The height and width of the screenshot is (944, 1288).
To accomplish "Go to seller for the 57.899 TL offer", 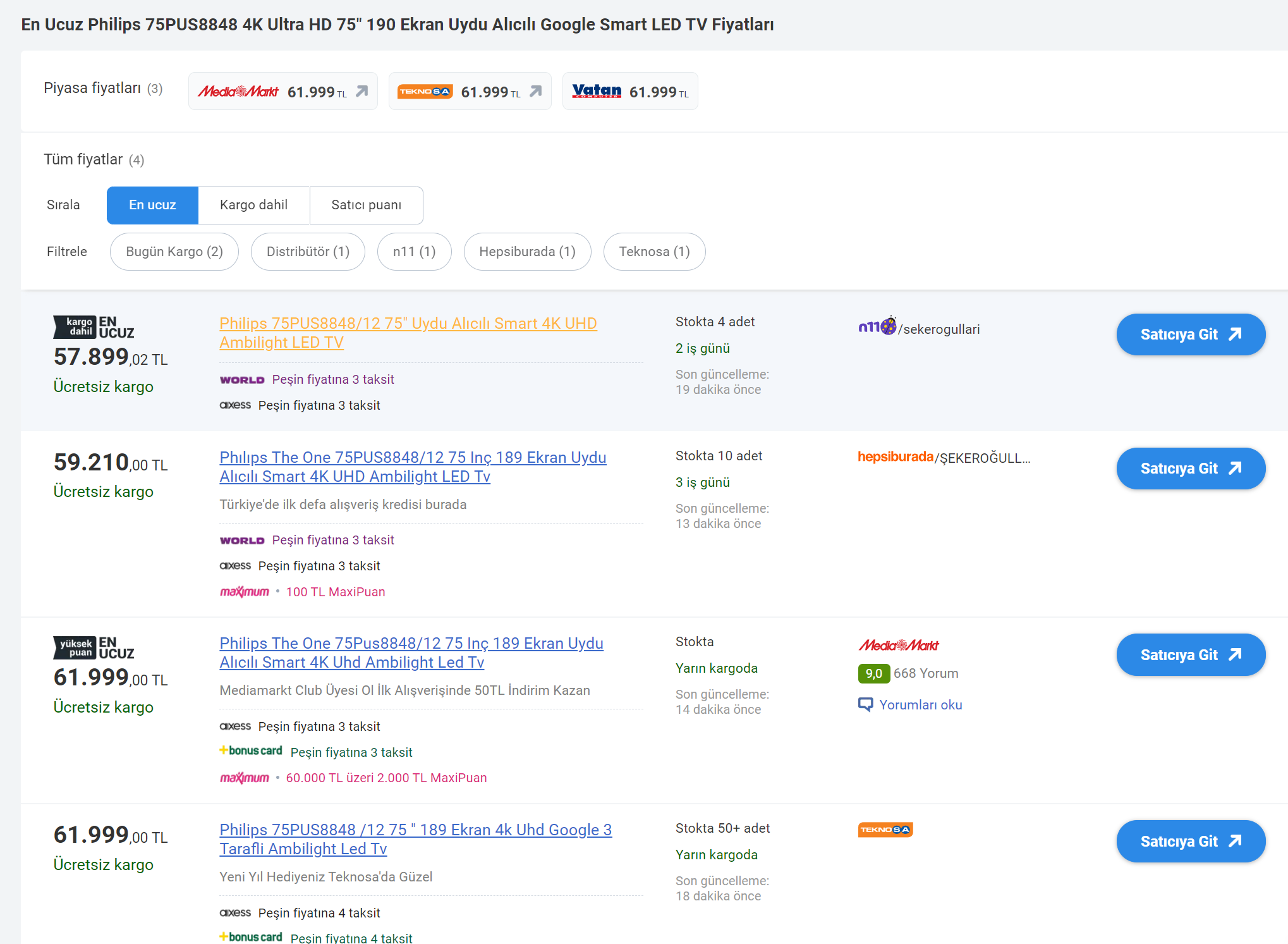I will pos(1191,334).
